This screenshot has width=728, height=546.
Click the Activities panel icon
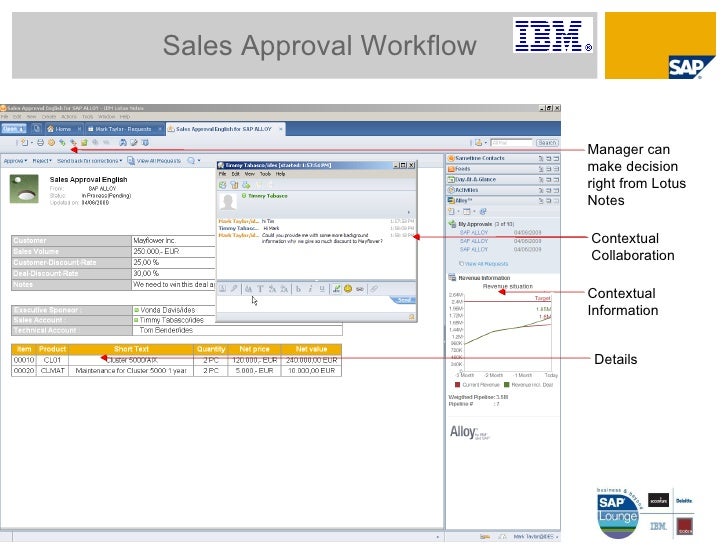(450, 190)
